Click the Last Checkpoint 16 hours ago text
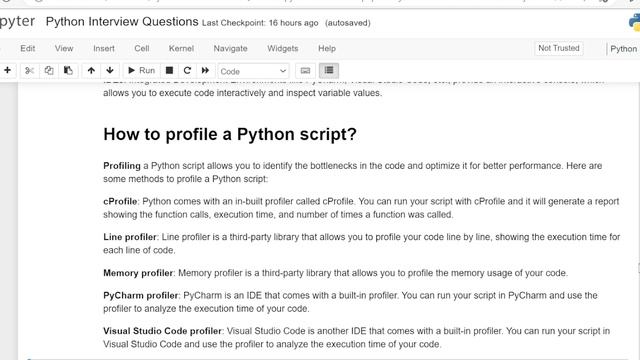Viewport: 640px width, 360px height. pos(260,23)
